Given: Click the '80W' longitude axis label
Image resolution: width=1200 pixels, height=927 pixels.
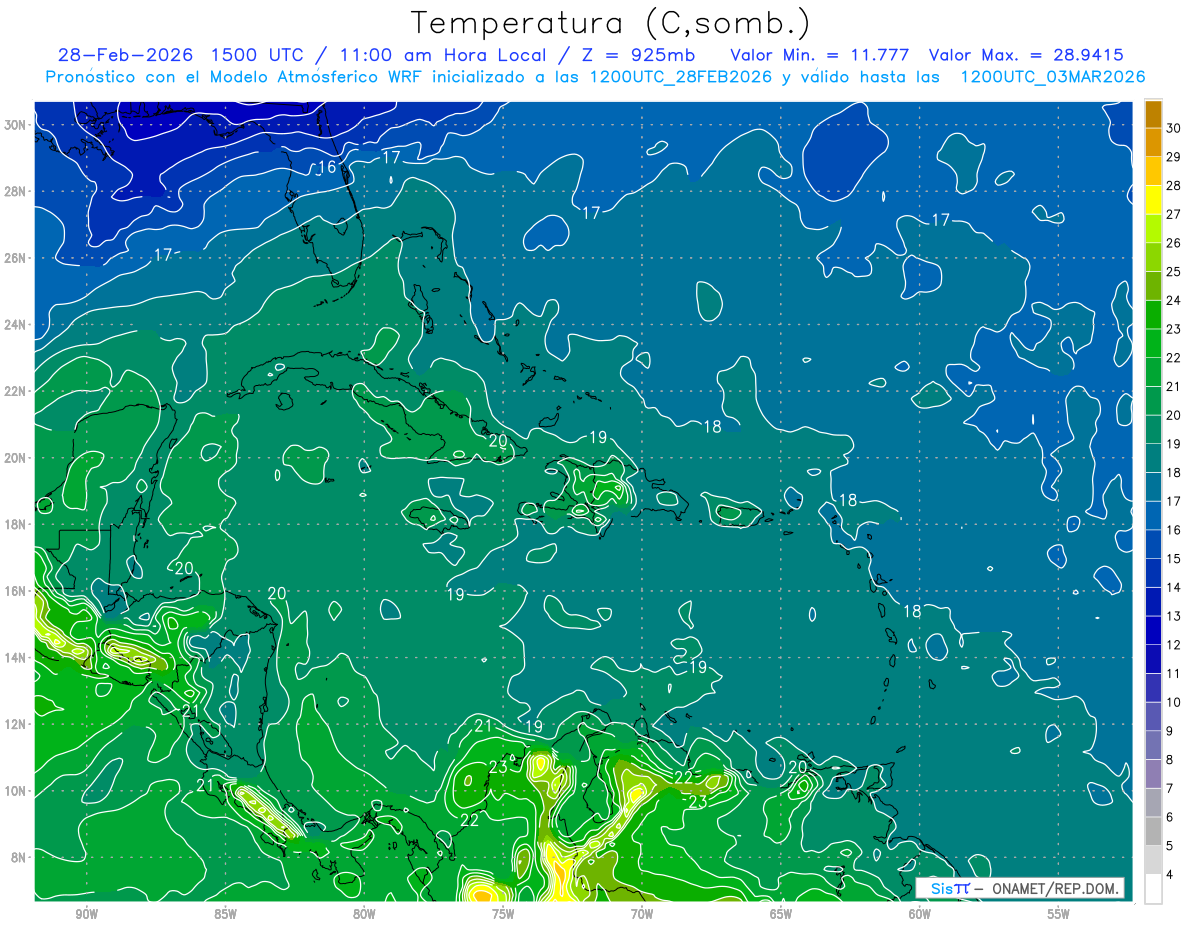Looking at the screenshot, I should pos(364,914).
